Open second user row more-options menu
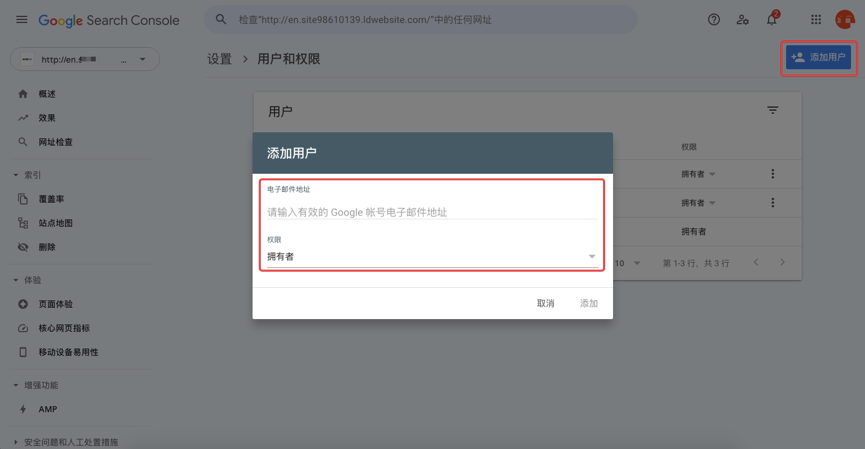Viewport: 865px width, 449px height. tap(773, 203)
